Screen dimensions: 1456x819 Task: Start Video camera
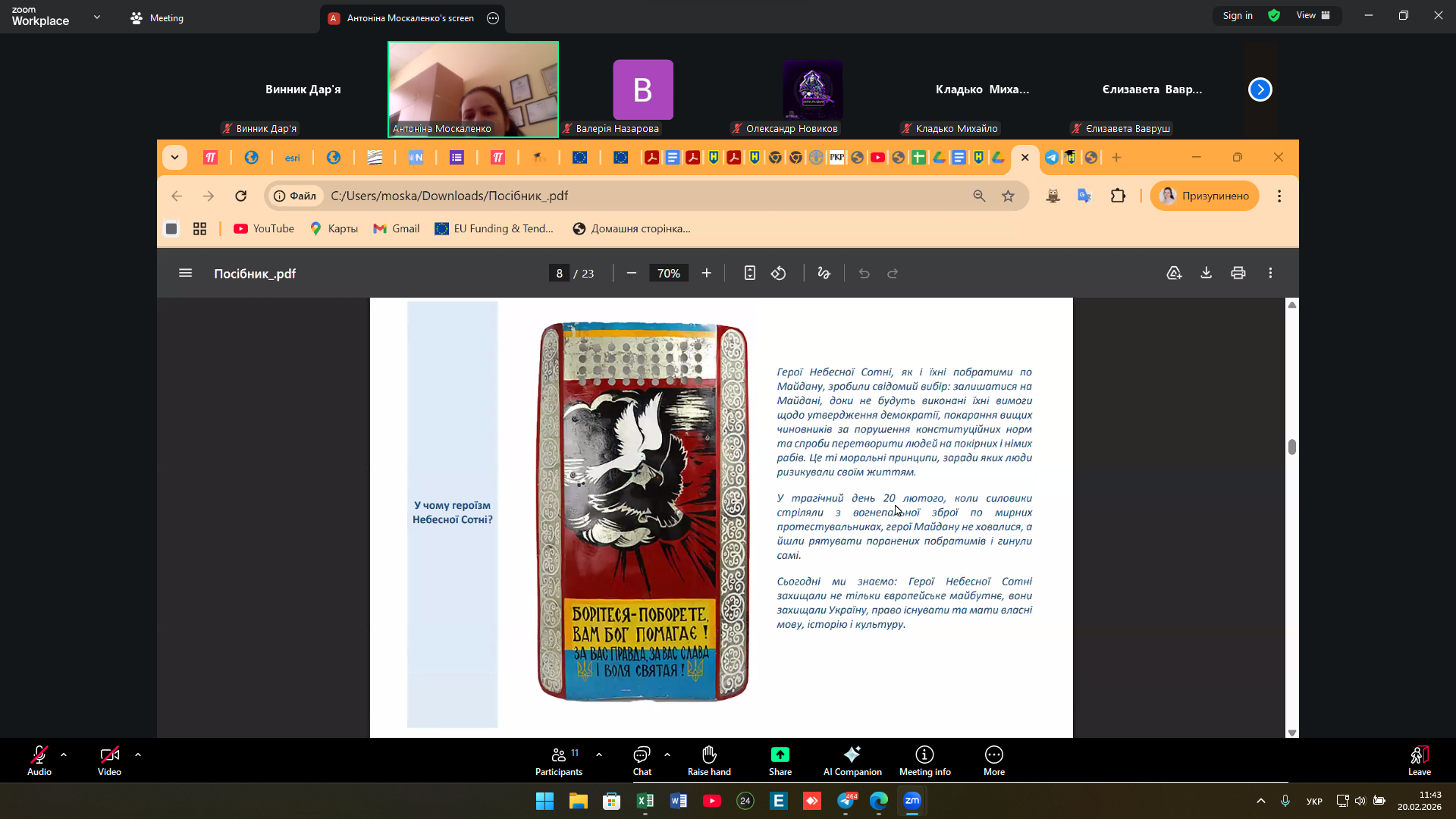[x=109, y=755]
